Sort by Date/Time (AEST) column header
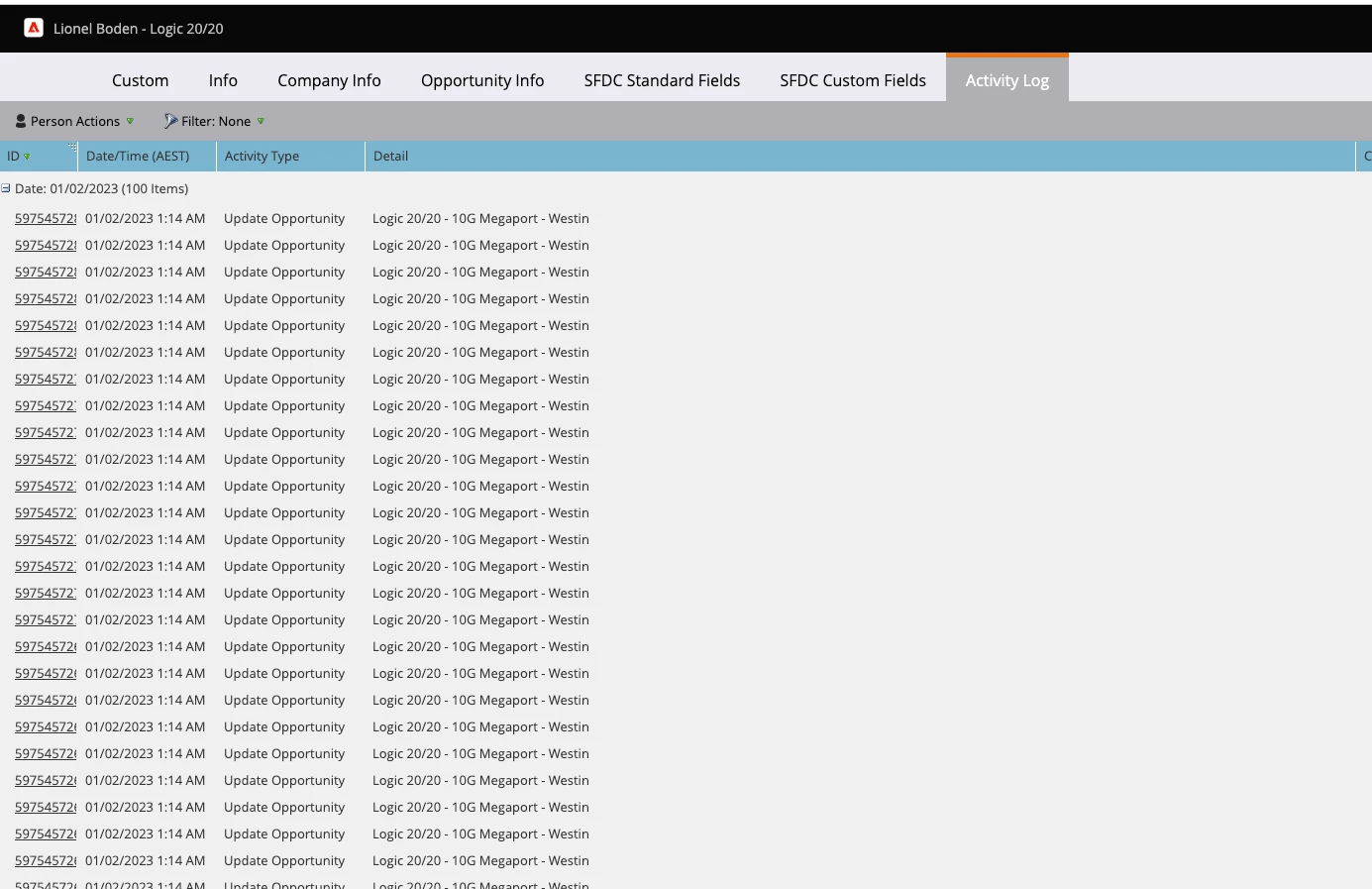The width and height of the screenshot is (1372, 889). pyautogui.click(x=147, y=156)
